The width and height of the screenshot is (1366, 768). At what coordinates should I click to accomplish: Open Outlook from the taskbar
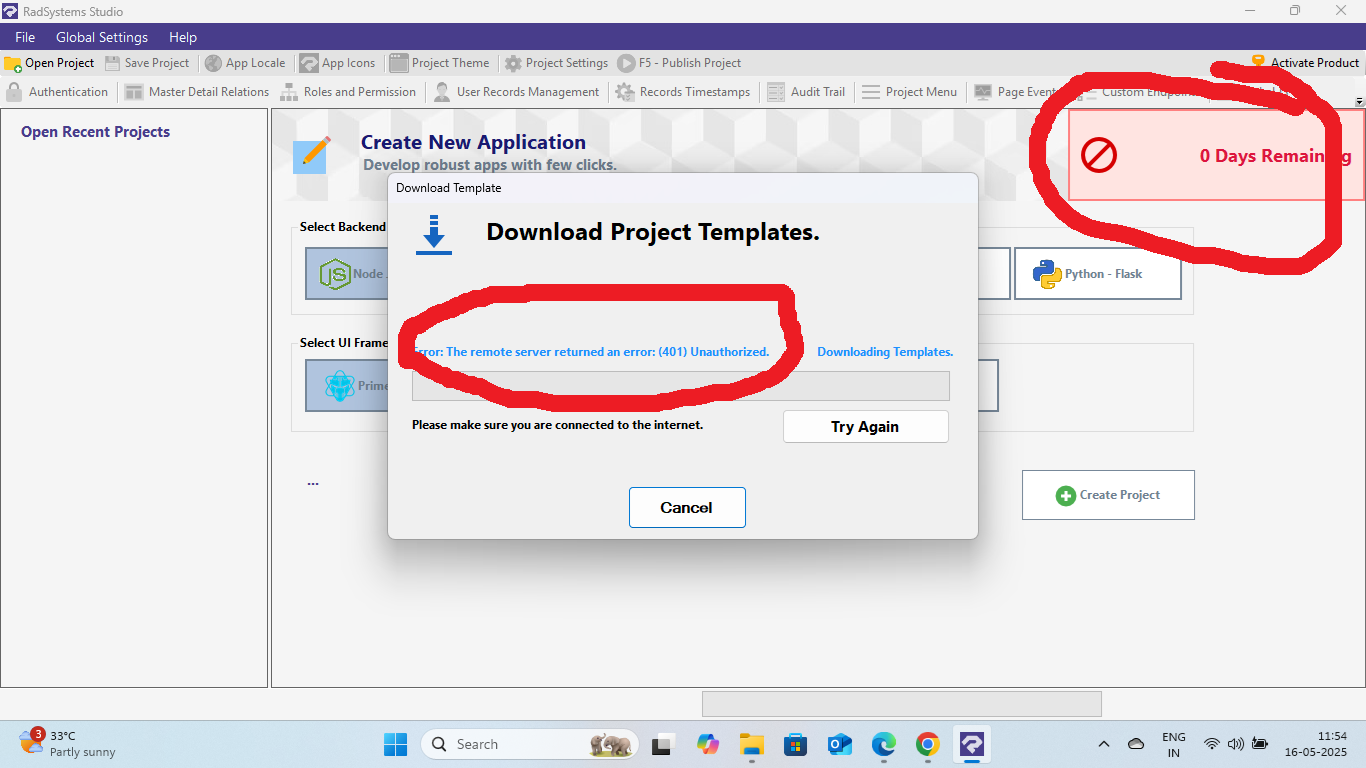point(840,744)
